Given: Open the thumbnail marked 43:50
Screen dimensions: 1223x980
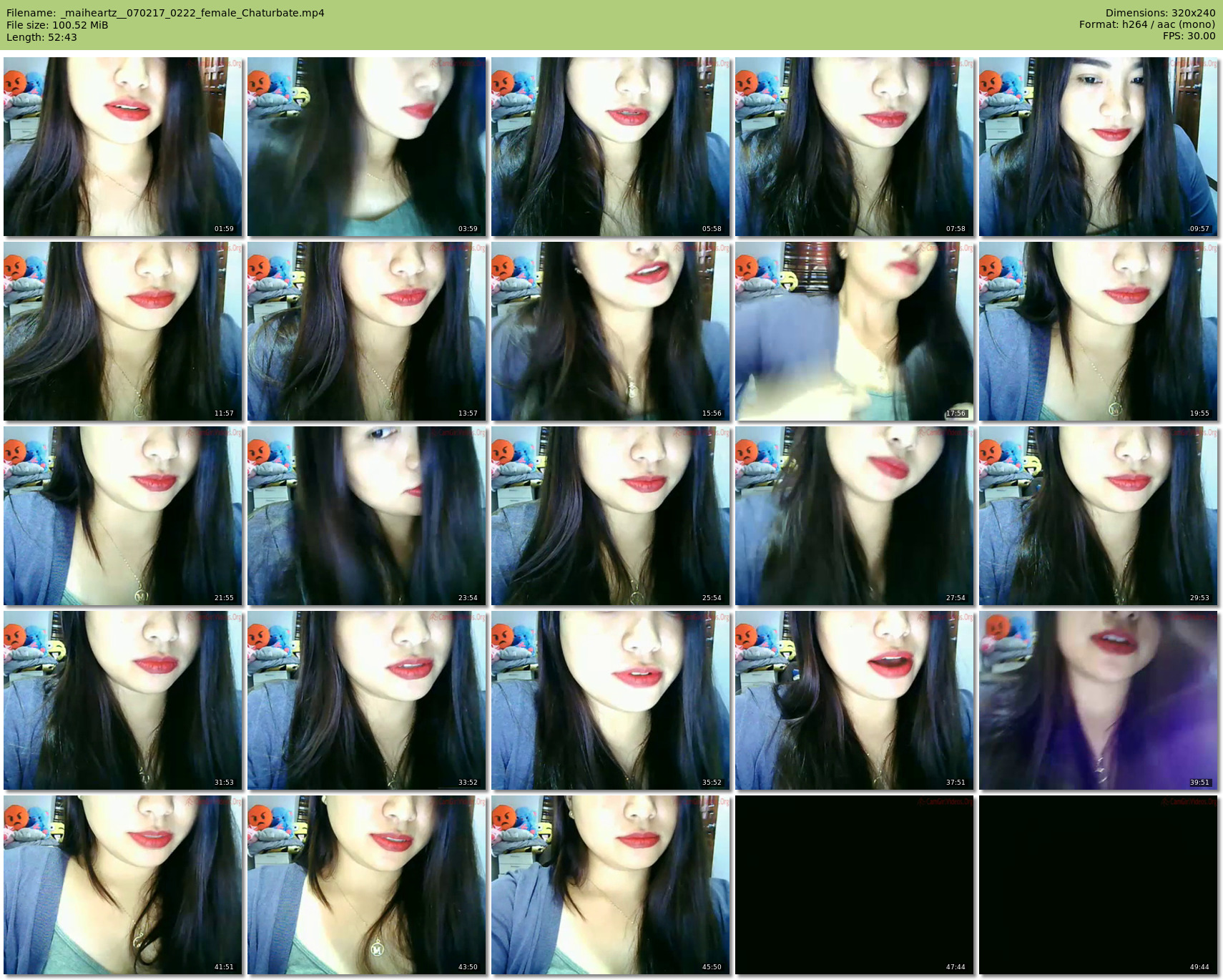Looking at the screenshot, I should pos(367,885).
